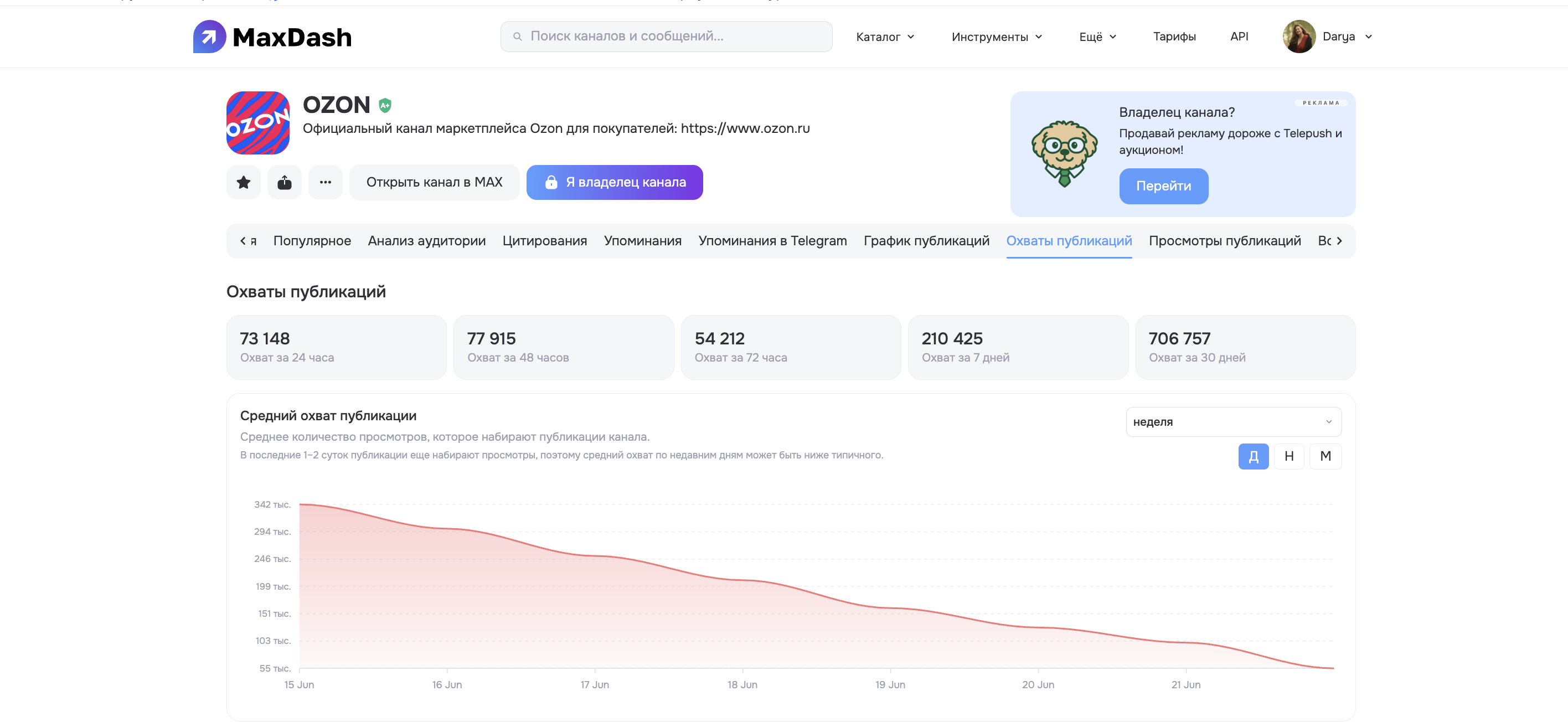Viewport: 1568px width, 722px height.
Task: Click the search magnifier icon
Action: [517, 37]
